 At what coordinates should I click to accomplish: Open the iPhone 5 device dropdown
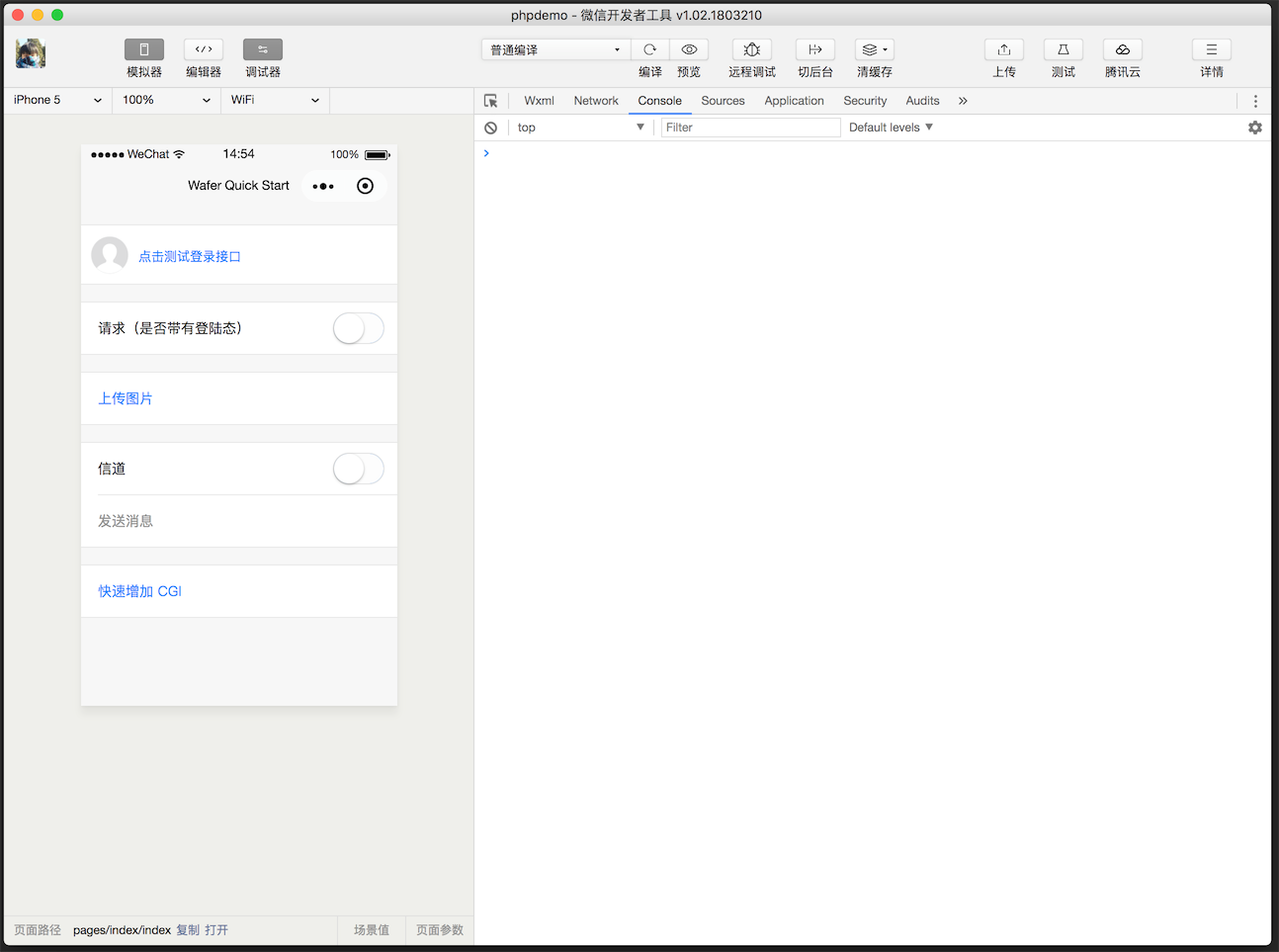[x=57, y=100]
